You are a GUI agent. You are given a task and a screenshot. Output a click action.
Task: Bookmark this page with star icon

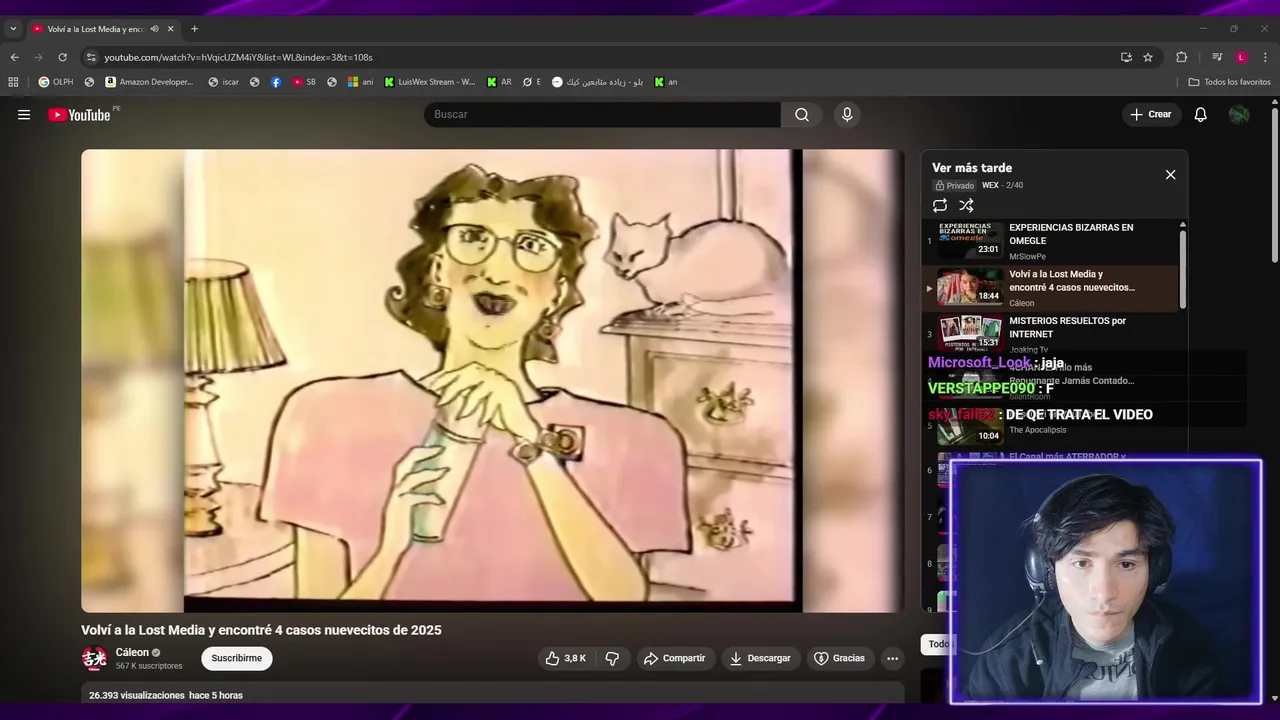click(1148, 57)
